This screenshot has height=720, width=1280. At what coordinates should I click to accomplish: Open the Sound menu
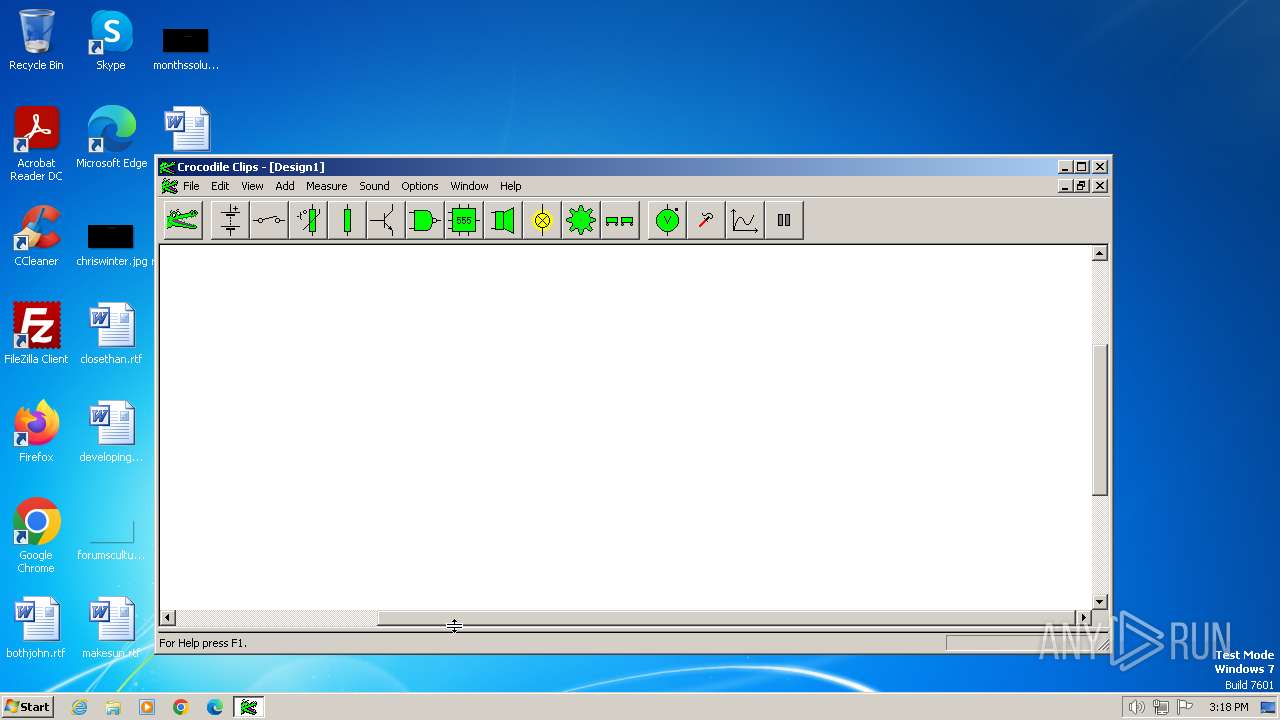pyautogui.click(x=374, y=186)
